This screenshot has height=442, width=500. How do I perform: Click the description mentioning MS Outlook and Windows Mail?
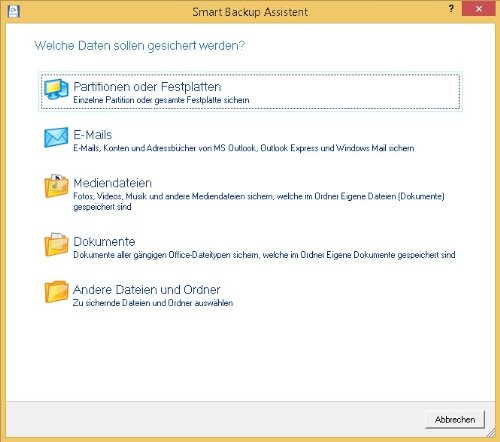(x=244, y=148)
